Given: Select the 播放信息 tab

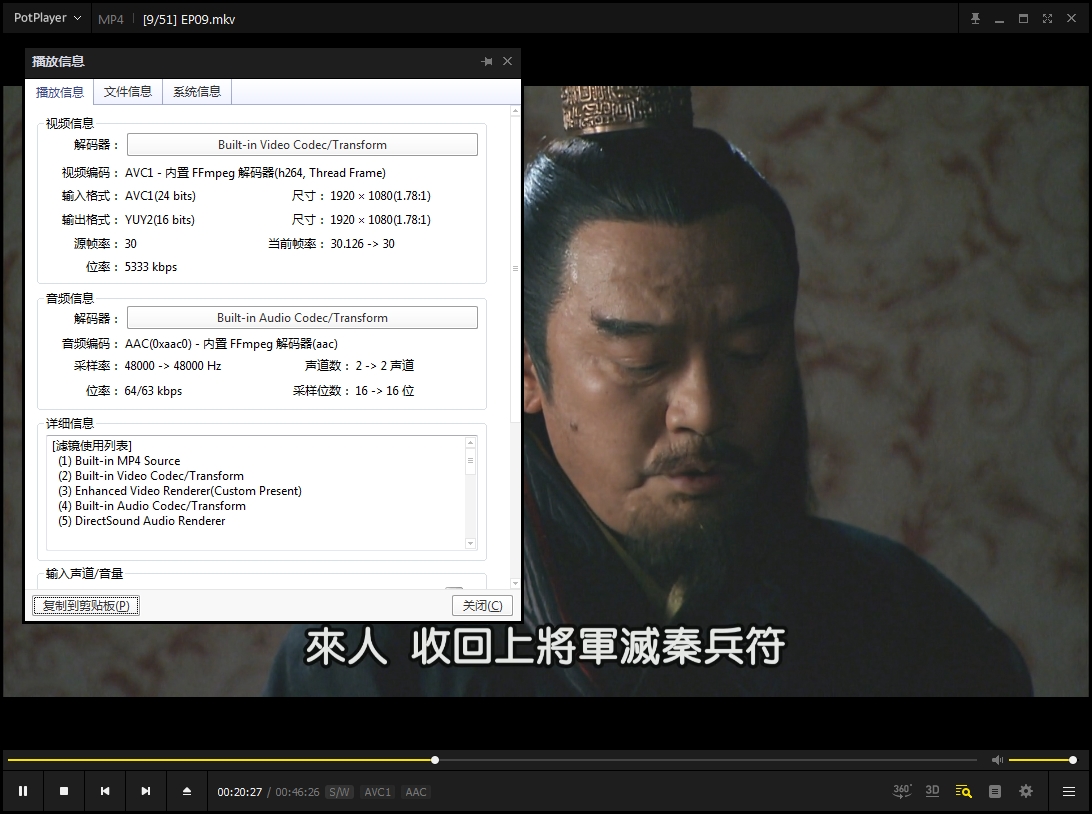Looking at the screenshot, I should 60,92.
